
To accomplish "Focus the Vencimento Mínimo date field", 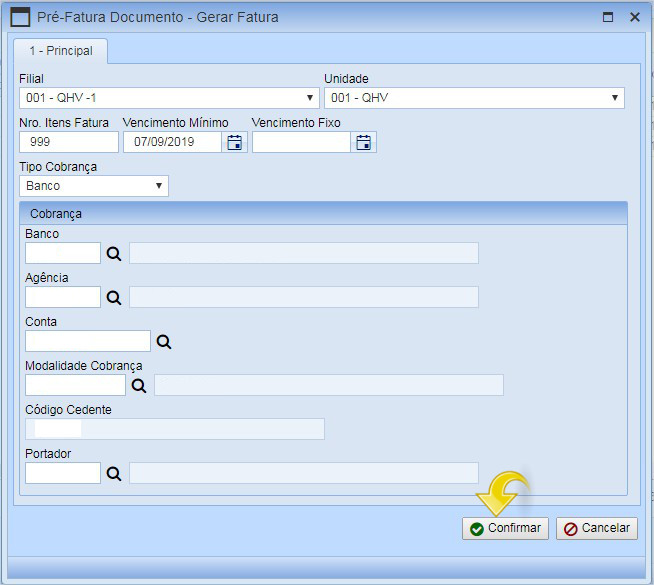I will click(x=172, y=143).
